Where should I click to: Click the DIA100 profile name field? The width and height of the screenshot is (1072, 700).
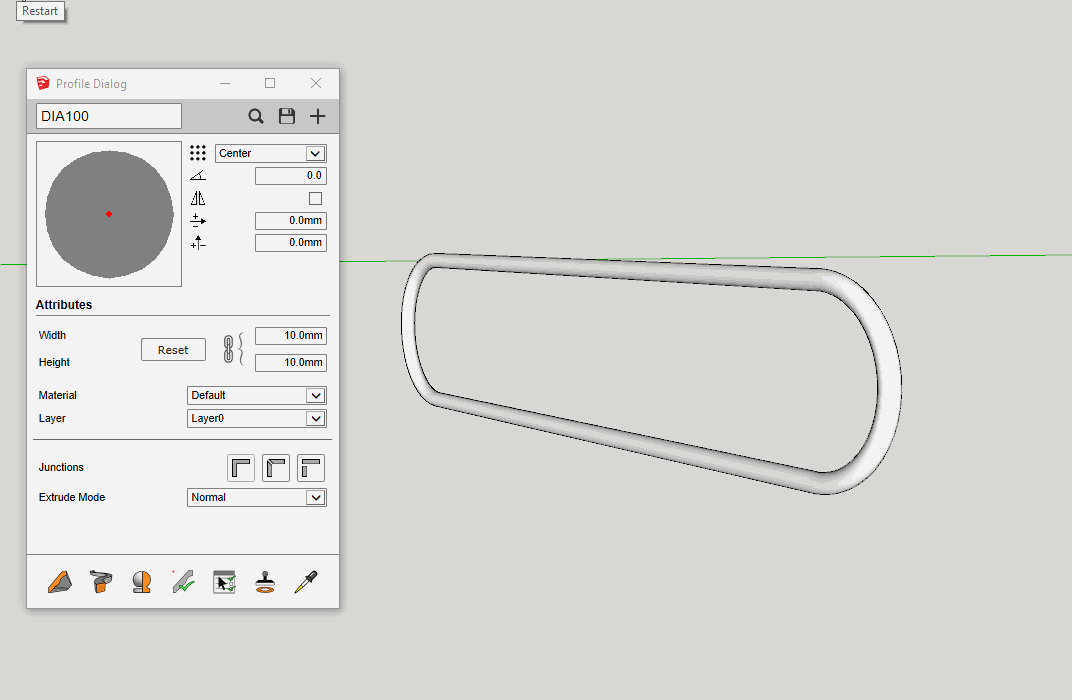click(109, 116)
